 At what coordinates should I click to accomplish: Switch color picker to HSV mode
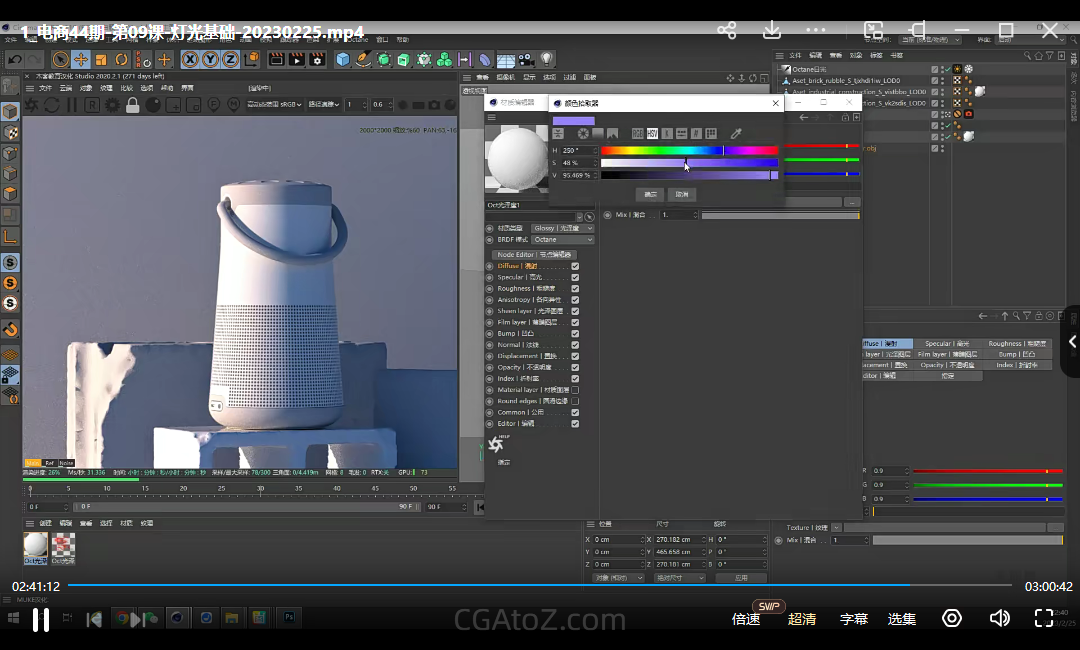pos(652,134)
